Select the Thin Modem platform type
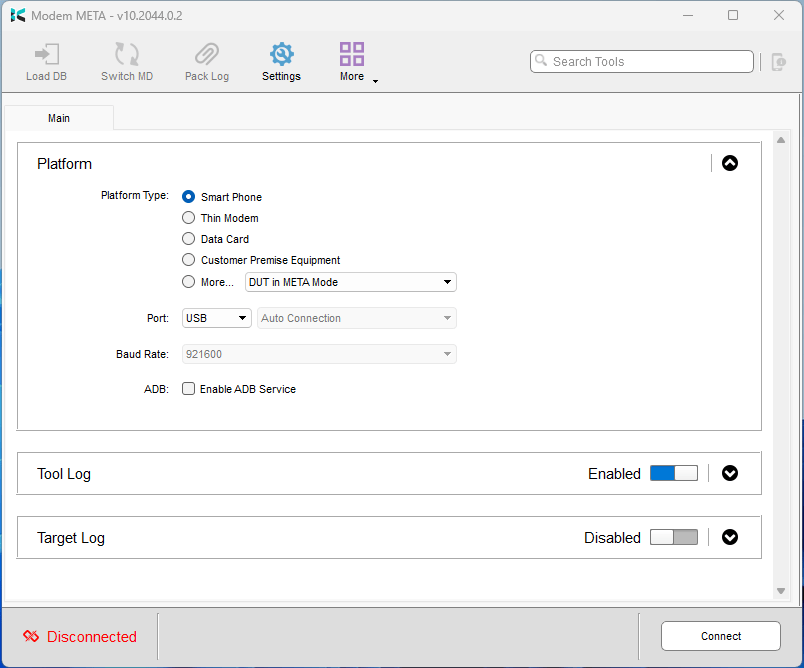 [188, 218]
